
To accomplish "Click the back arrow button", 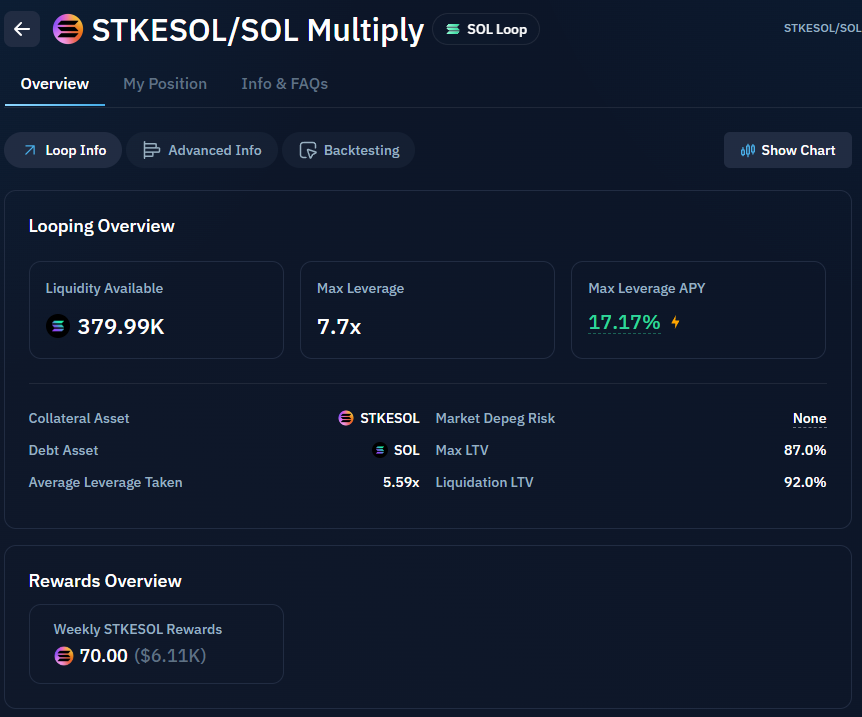I will click(x=22, y=29).
